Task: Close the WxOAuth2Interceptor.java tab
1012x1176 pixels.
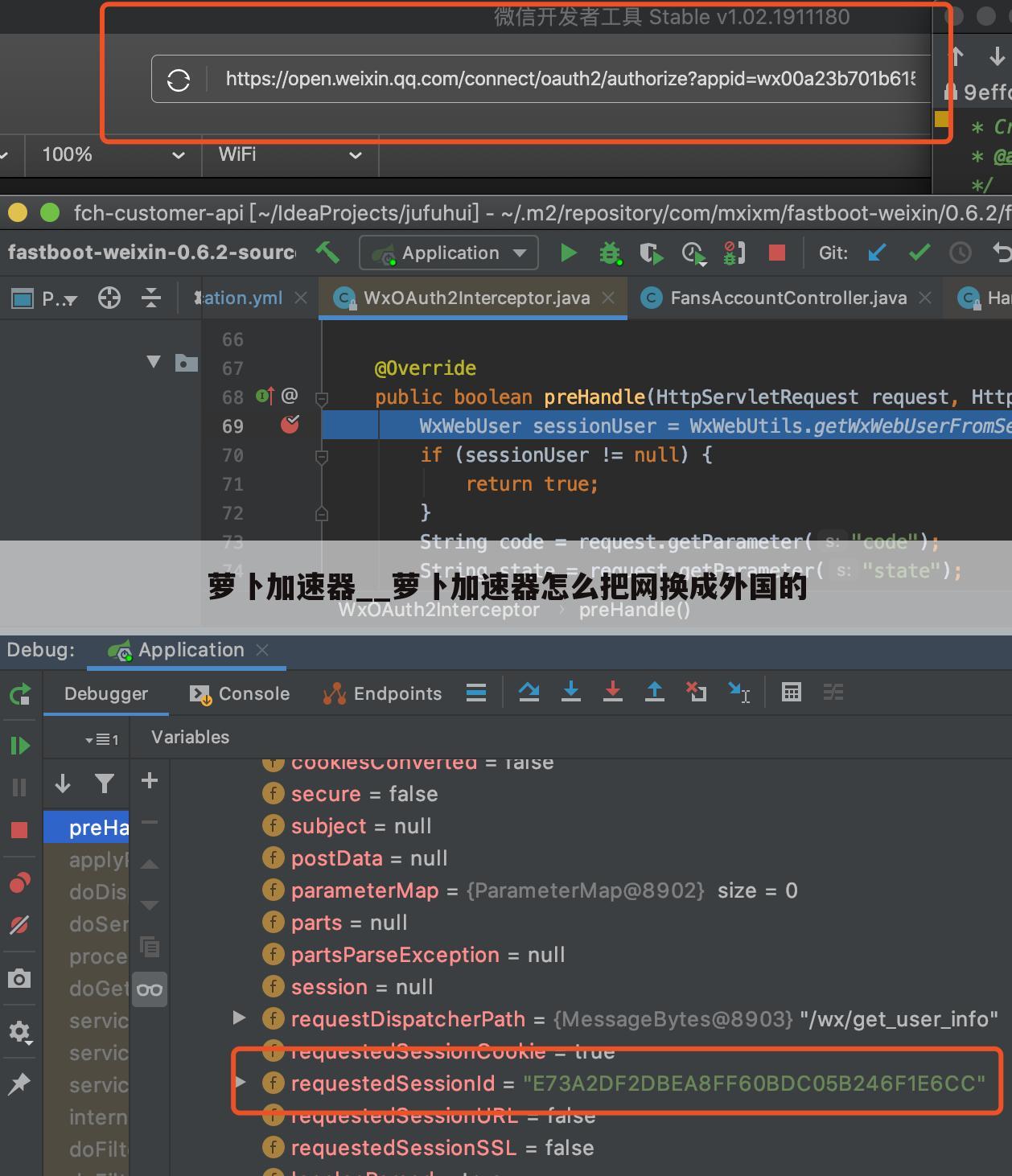Action: (x=609, y=298)
